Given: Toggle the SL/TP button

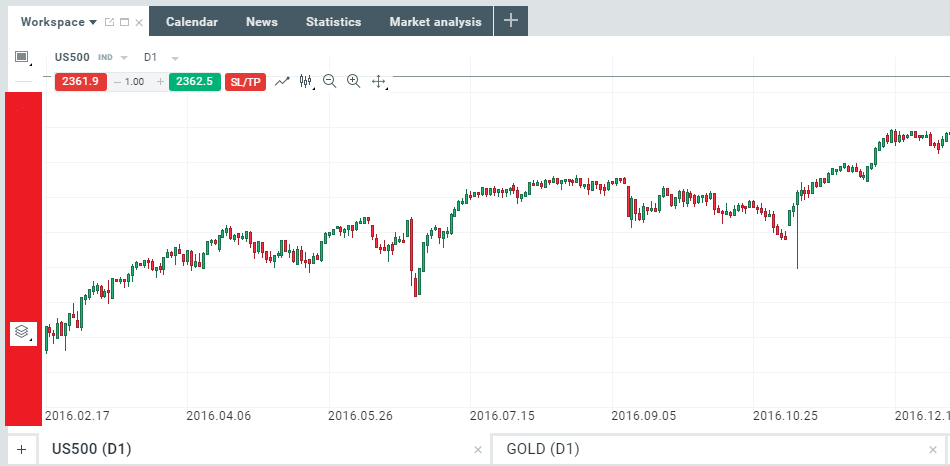Looking at the screenshot, I should coord(246,81).
